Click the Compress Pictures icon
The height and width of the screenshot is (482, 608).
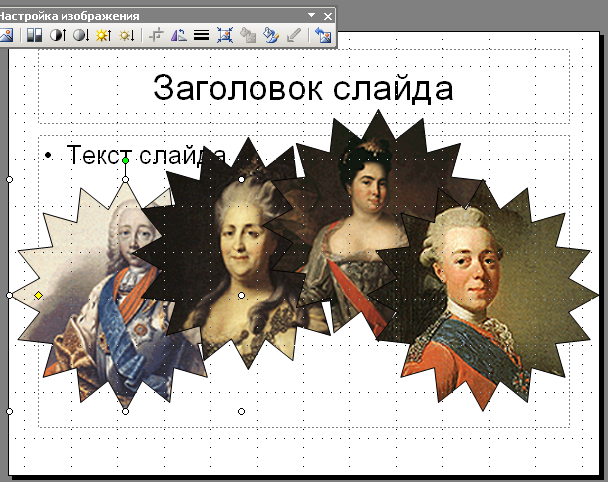point(225,35)
